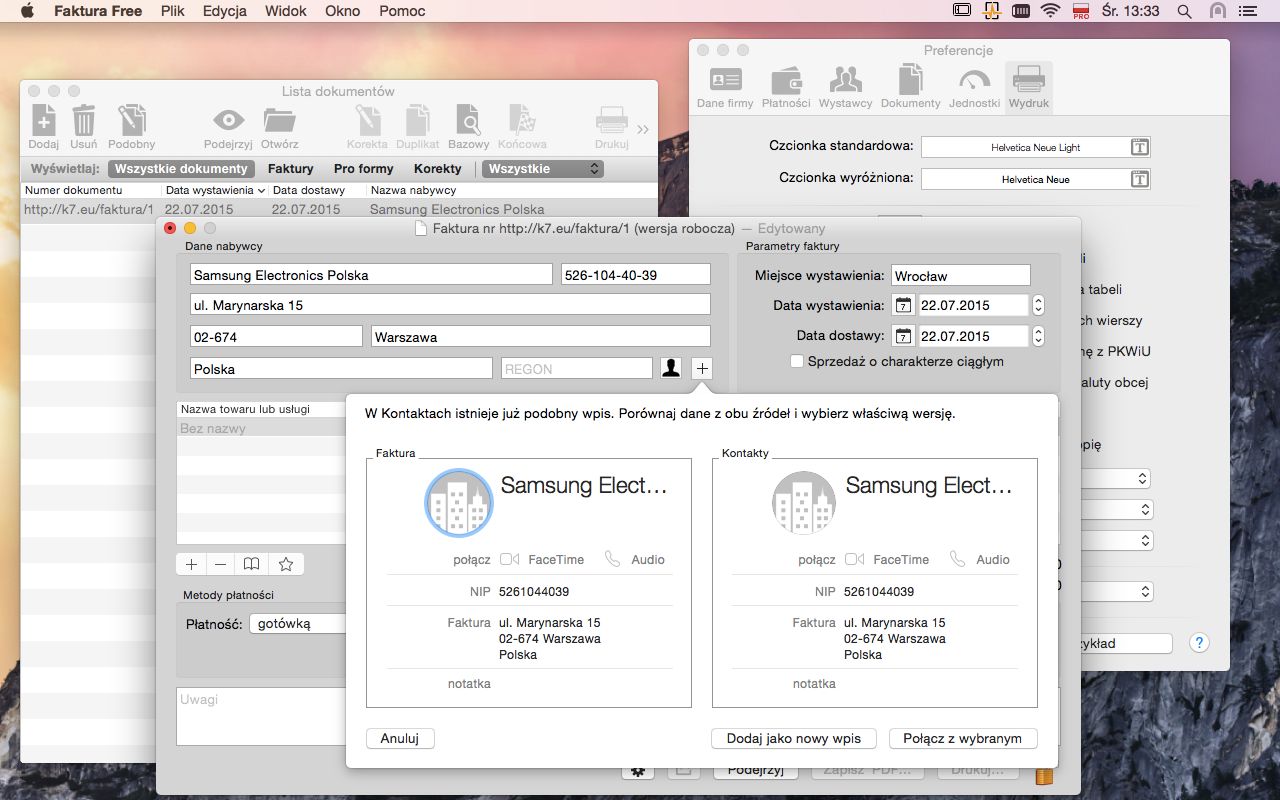Filter list by Pro formy

point(363,169)
